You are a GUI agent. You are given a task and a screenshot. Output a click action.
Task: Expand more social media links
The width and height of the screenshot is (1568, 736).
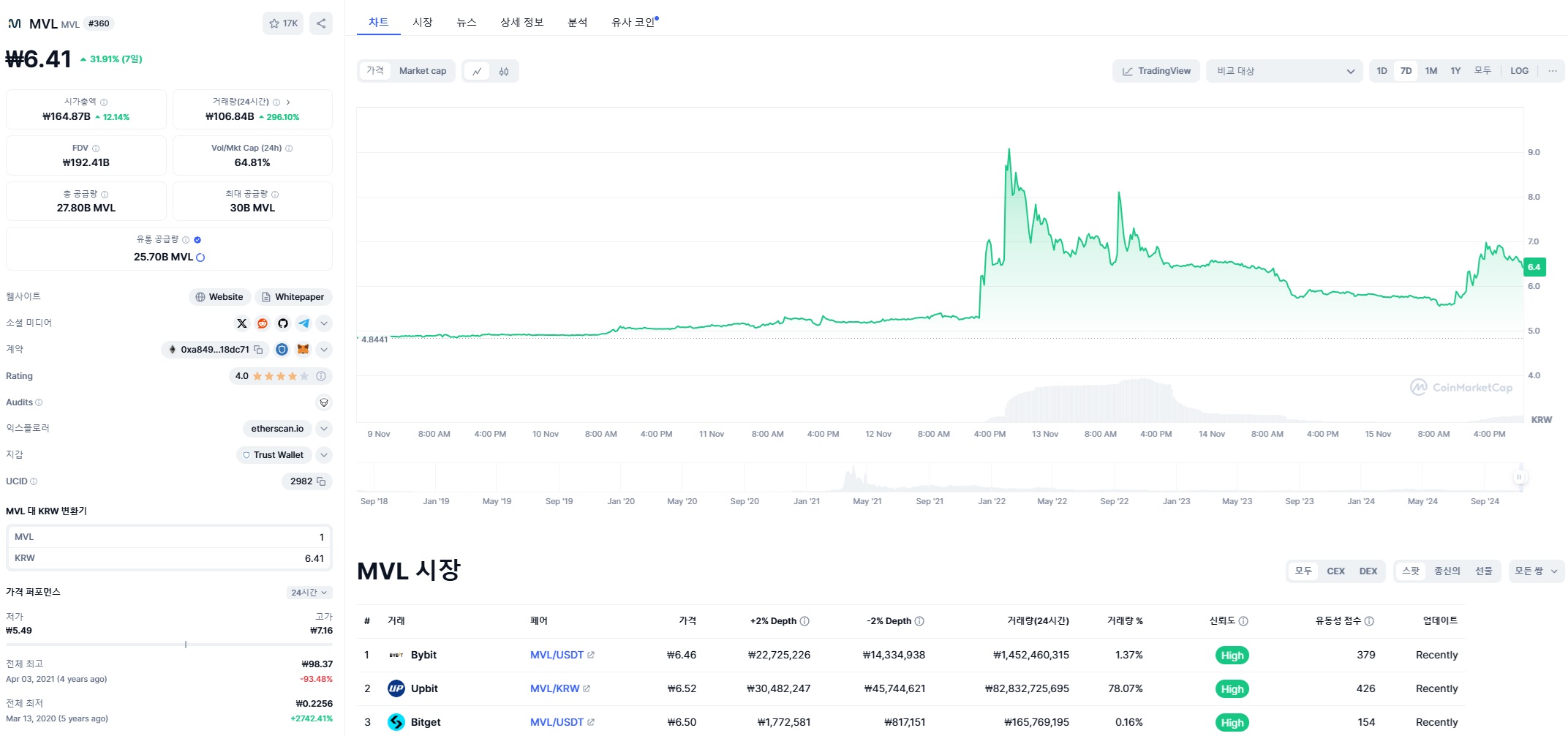coord(324,323)
